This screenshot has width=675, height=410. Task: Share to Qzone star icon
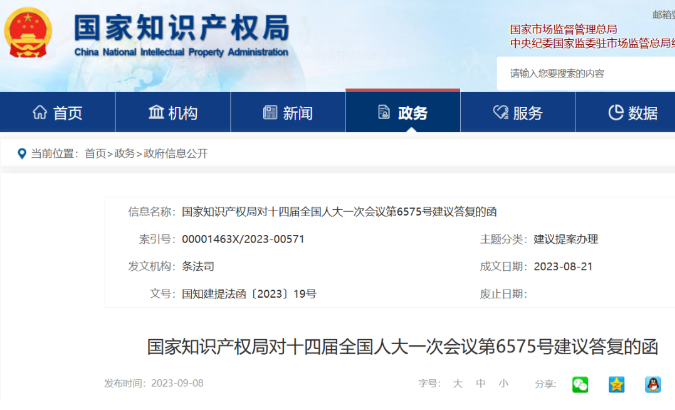[x=617, y=384]
